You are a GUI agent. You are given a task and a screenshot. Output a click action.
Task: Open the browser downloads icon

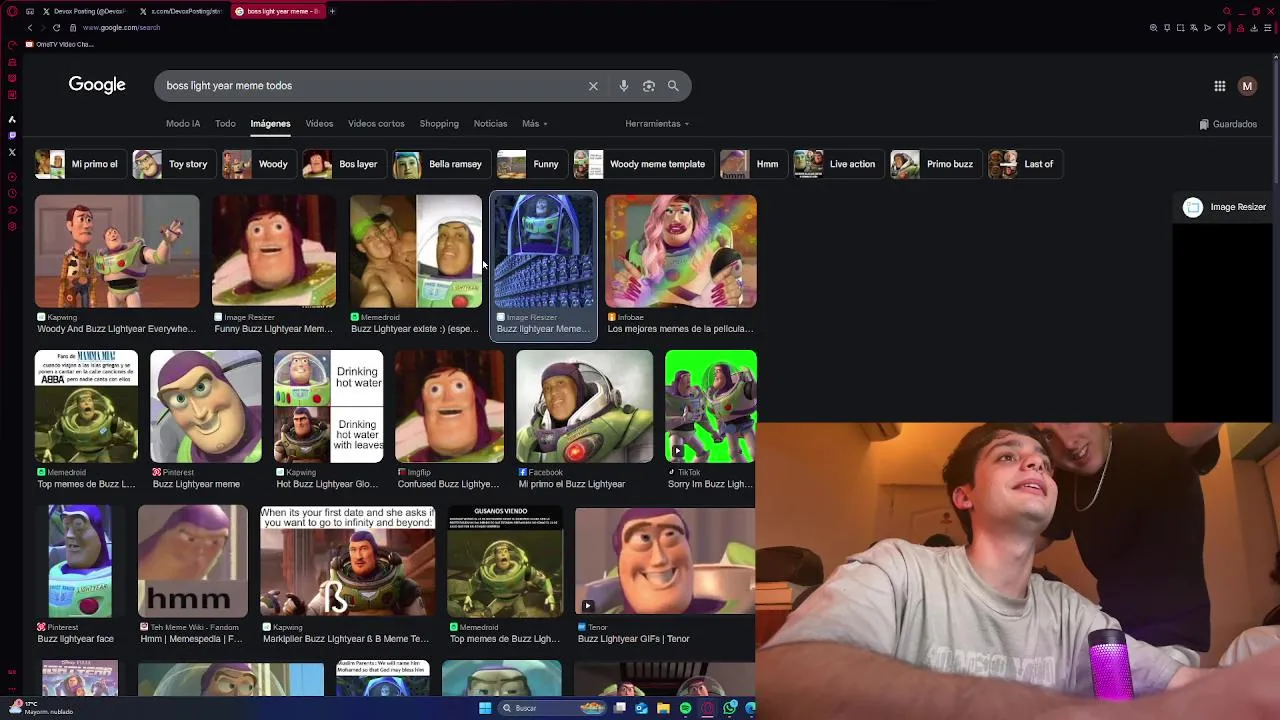pyautogui.click(x=1254, y=28)
